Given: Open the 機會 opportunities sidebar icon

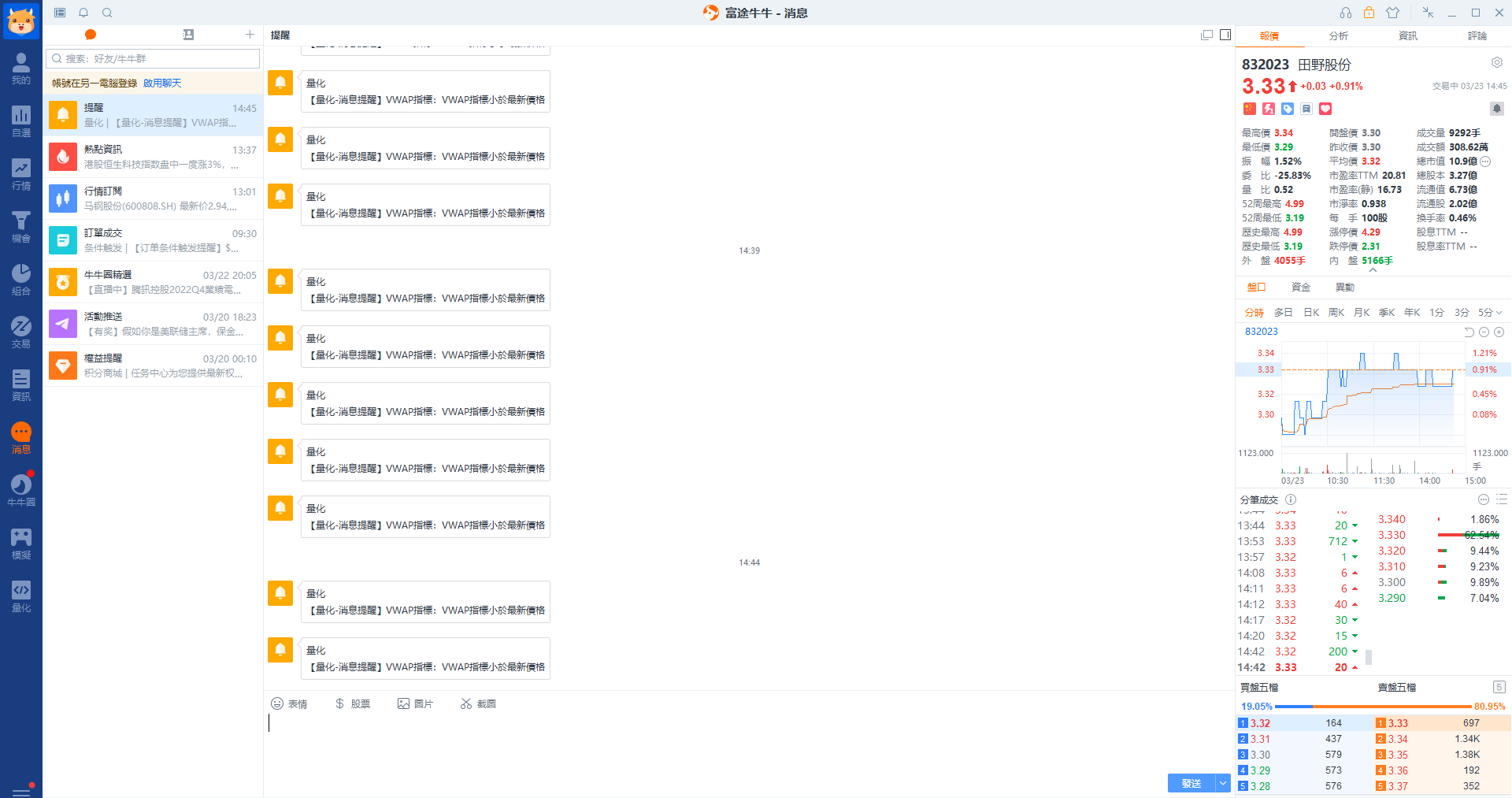Looking at the screenshot, I should (x=21, y=227).
